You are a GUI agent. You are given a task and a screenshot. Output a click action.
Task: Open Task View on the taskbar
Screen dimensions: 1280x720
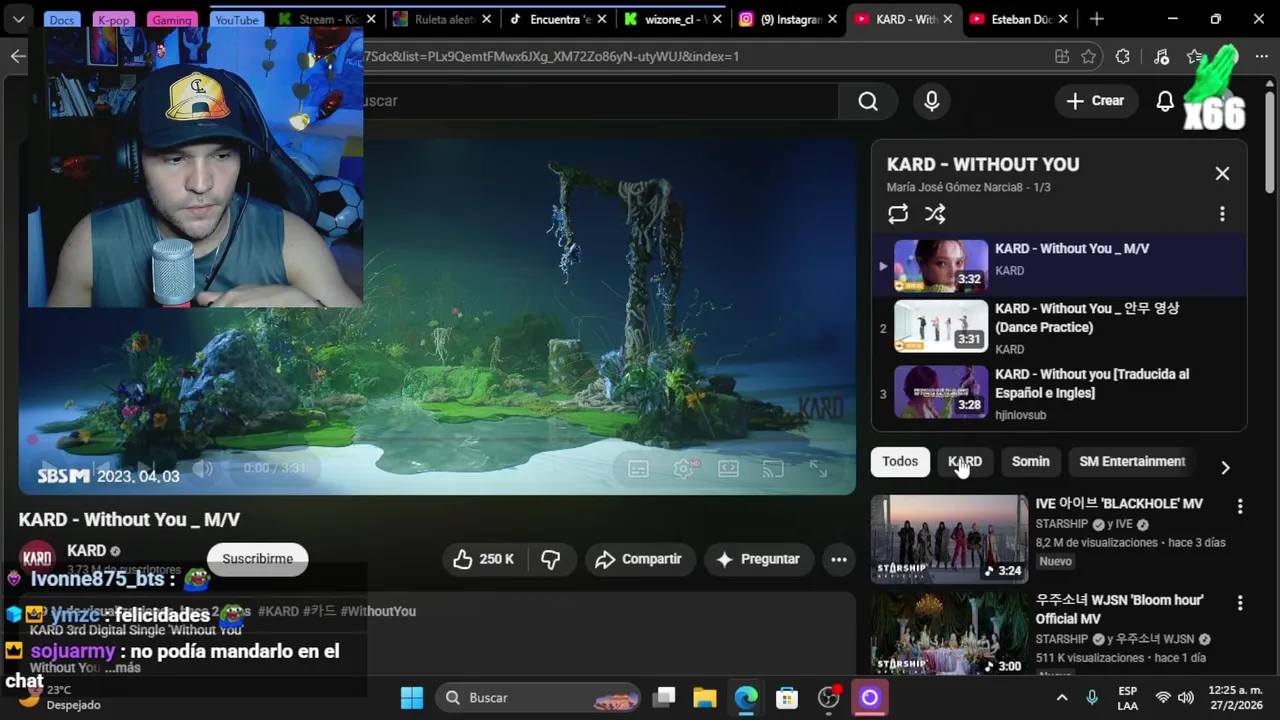[664, 697]
